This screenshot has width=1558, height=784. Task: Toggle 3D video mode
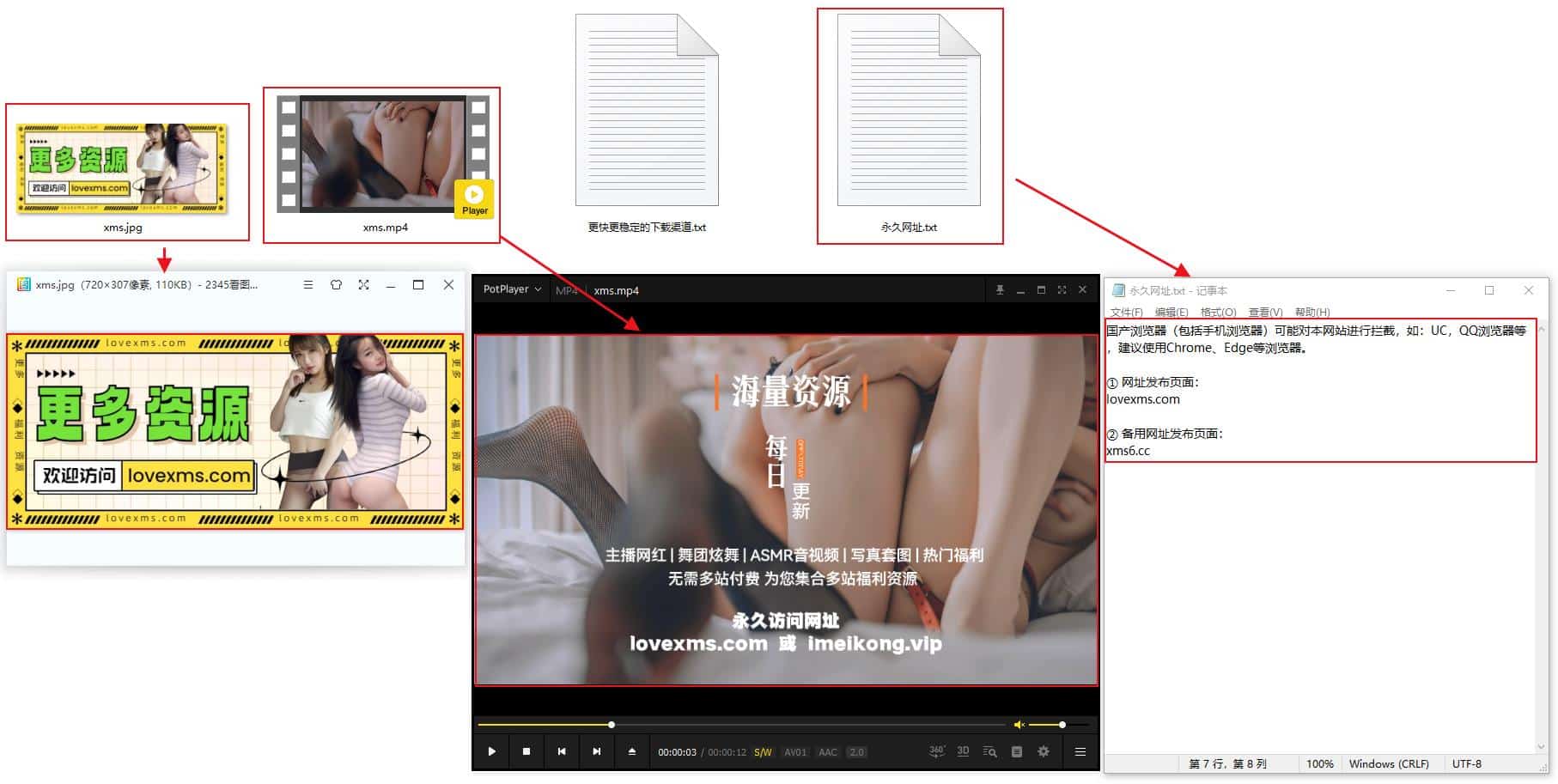tap(963, 751)
